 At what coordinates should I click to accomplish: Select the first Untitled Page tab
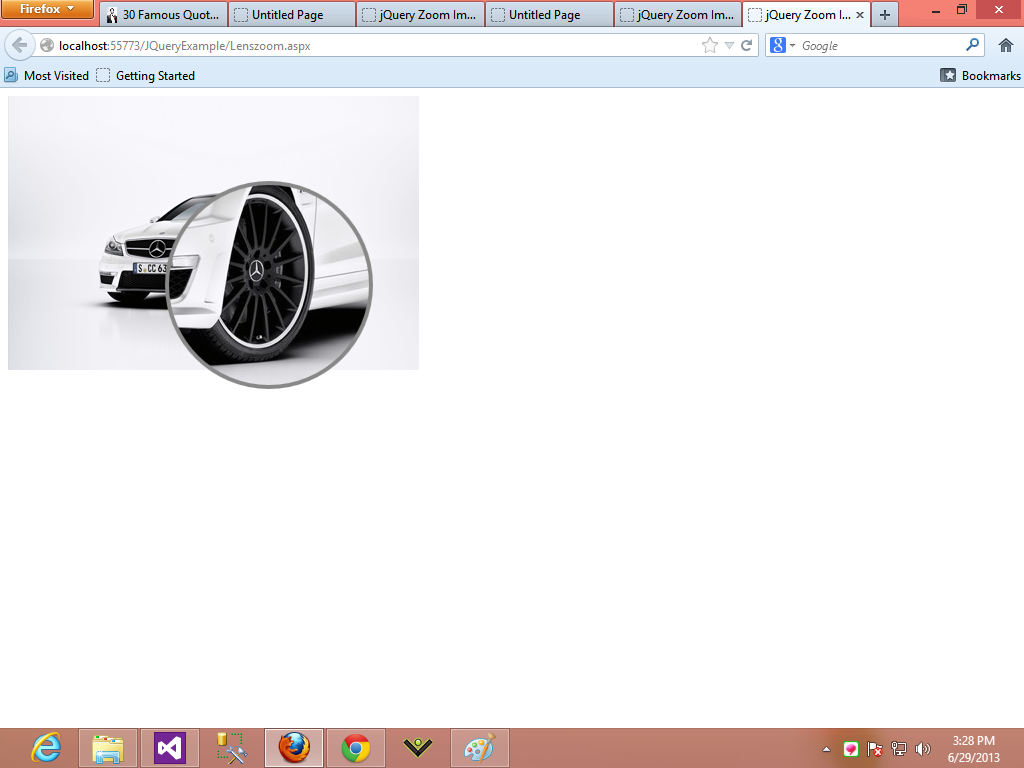click(x=292, y=14)
